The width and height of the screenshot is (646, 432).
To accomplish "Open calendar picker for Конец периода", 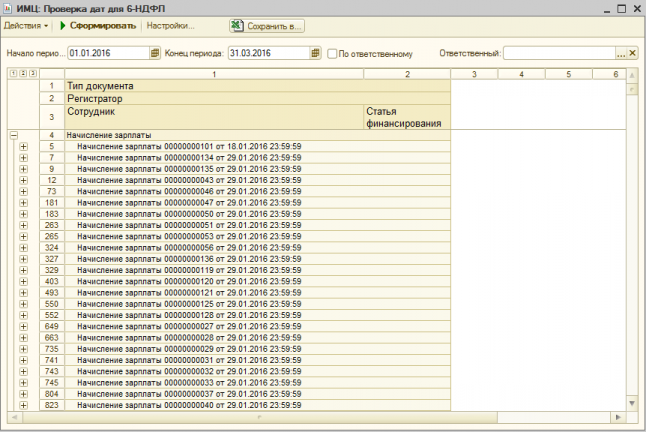I will coord(316,52).
